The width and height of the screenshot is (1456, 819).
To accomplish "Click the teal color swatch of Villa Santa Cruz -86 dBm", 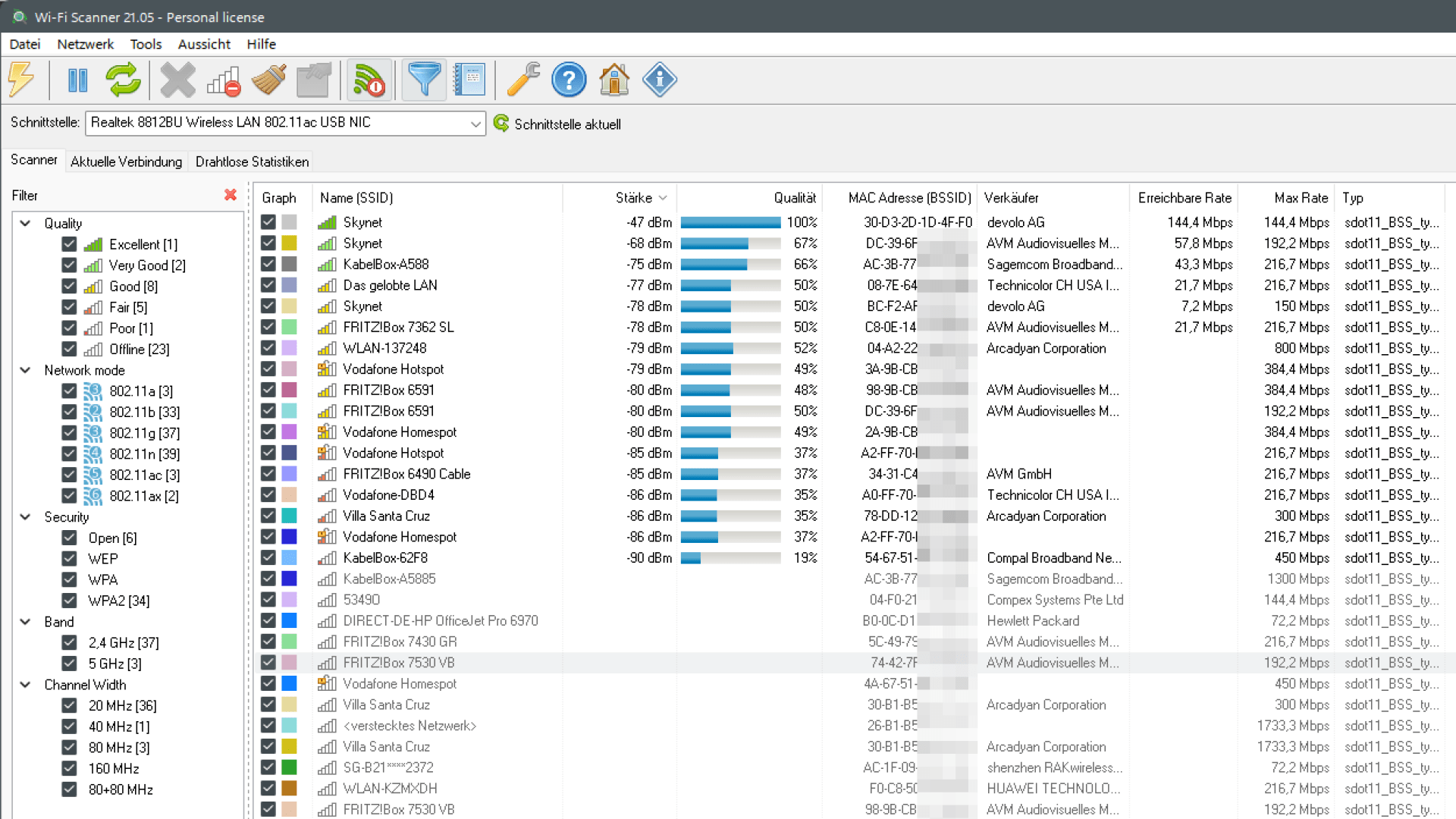I will (289, 516).
